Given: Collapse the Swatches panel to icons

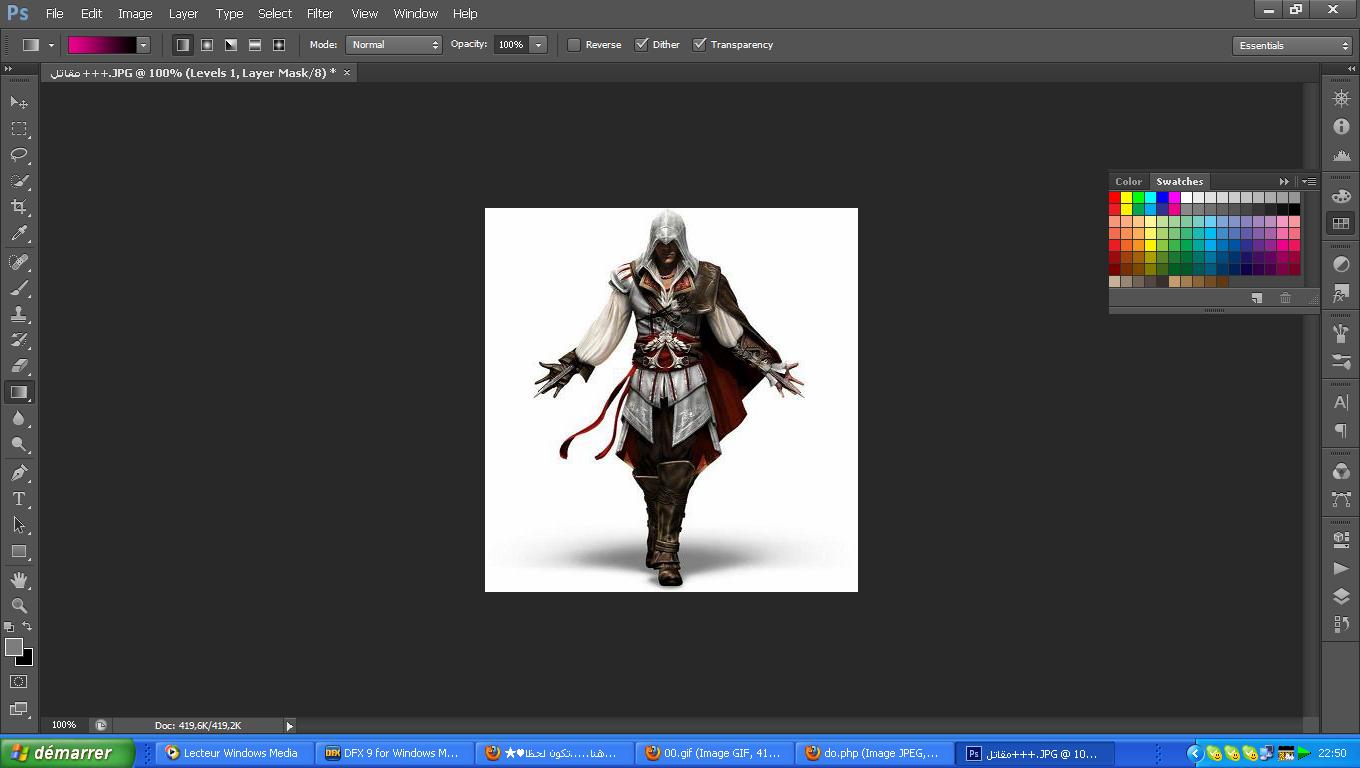Looking at the screenshot, I should click(1284, 182).
